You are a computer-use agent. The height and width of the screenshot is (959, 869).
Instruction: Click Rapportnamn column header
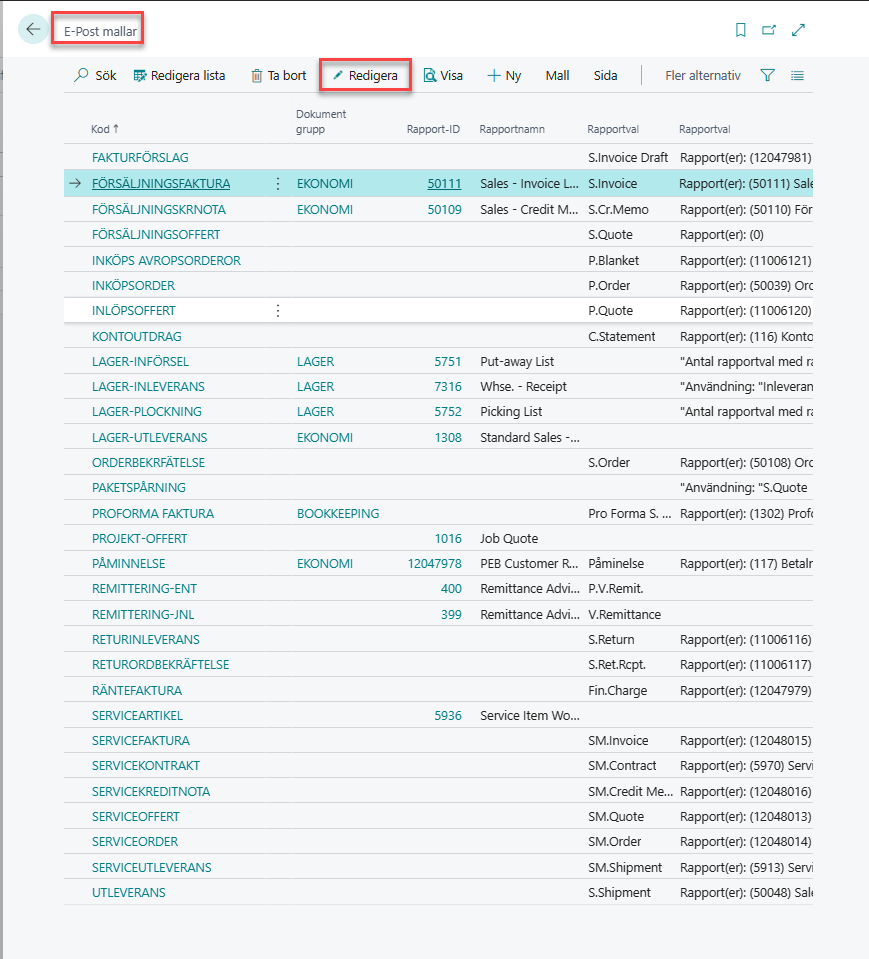(x=512, y=129)
